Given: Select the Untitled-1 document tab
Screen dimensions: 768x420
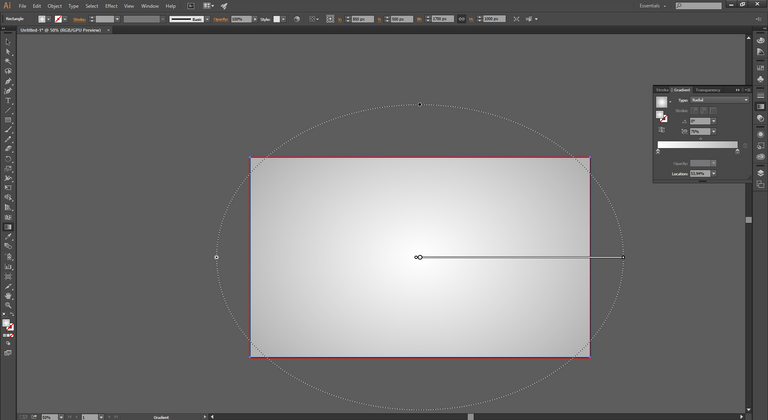Looking at the screenshot, I should [x=61, y=30].
